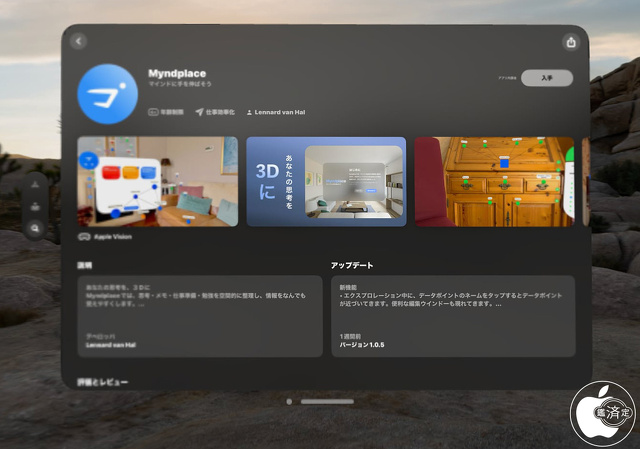Select the middle icon in left sidebar
Viewport: 640px width, 449px height.
tap(36, 207)
